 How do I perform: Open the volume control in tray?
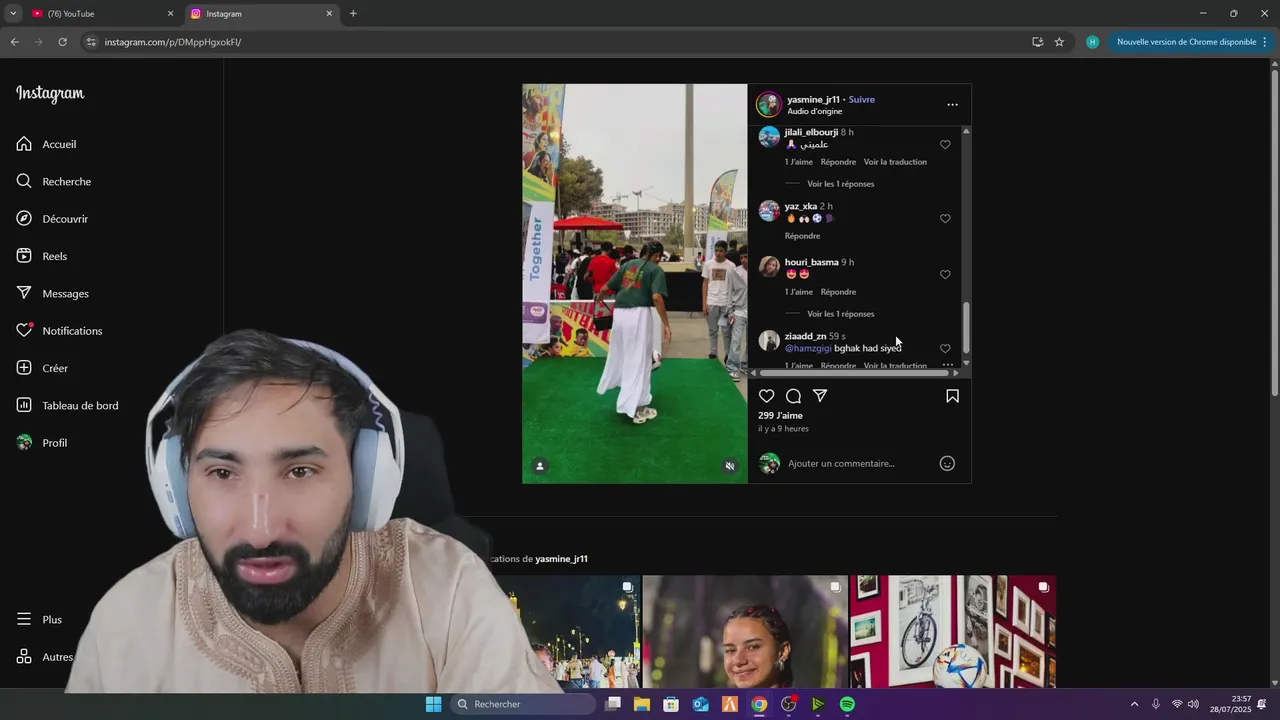pos(1193,704)
